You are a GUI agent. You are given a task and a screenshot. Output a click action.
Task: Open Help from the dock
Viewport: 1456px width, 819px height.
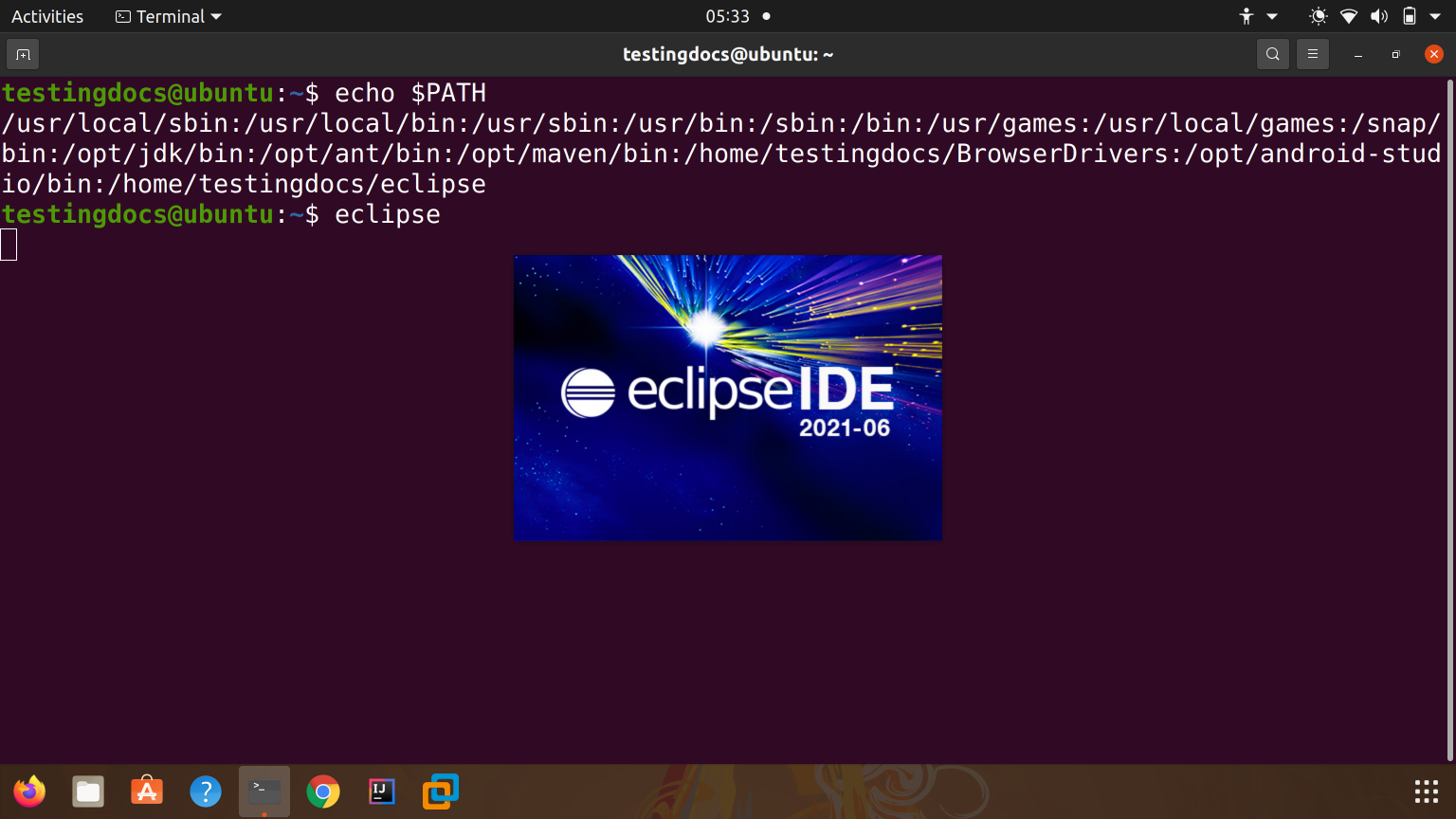coord(206,791)
